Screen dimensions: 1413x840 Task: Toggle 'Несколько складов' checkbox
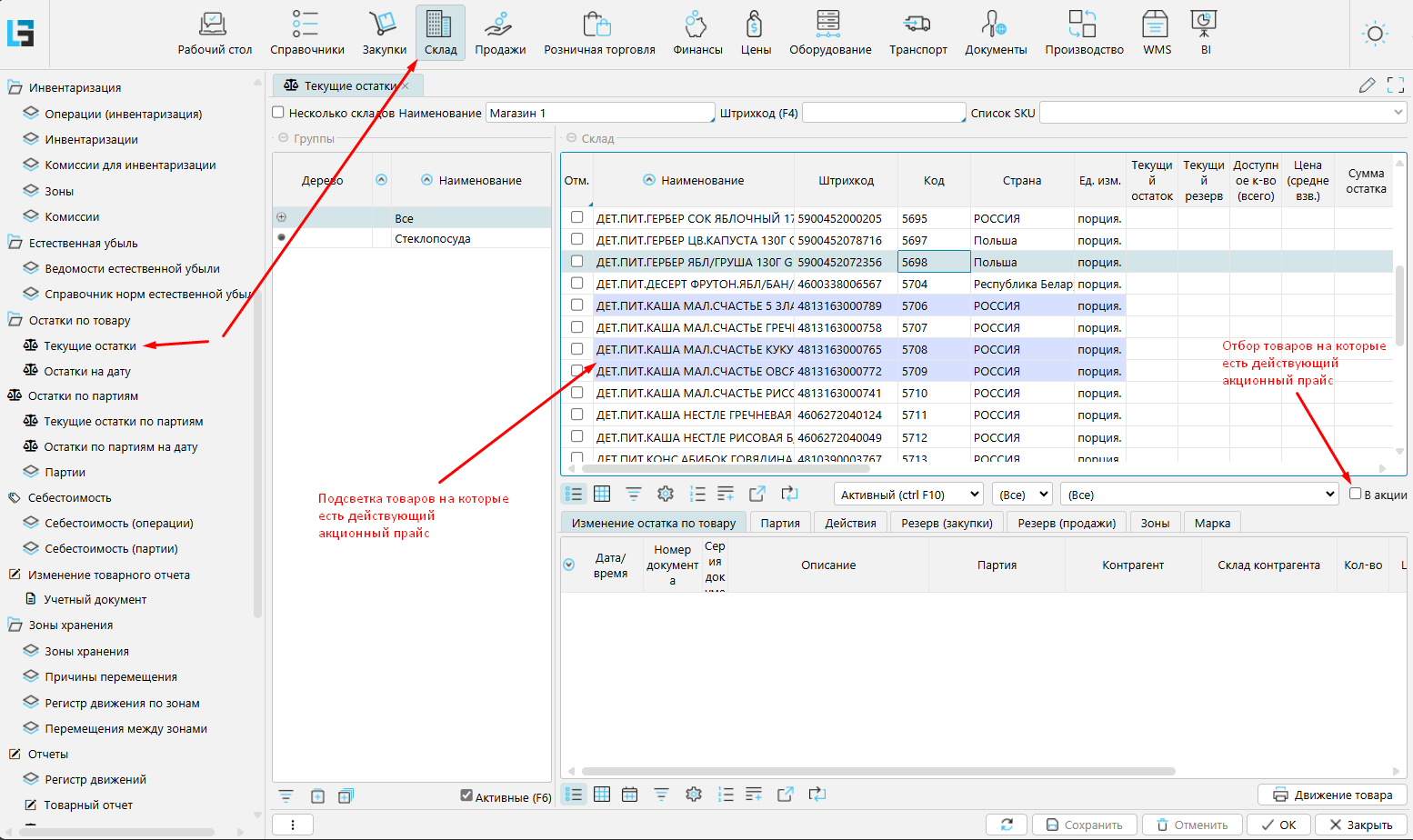pos(278,113)
